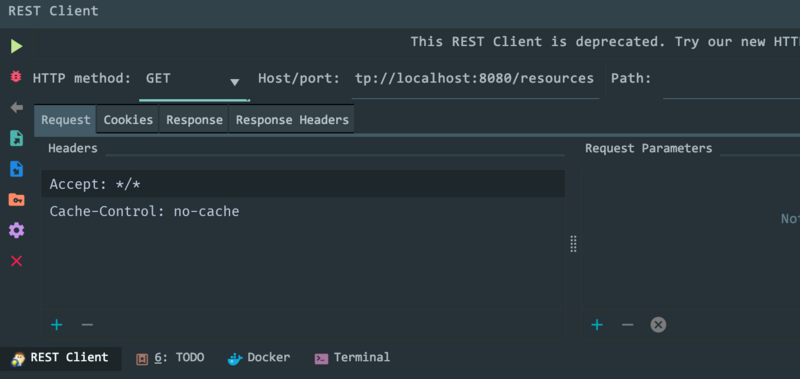This screenshot has height=379, width=800.
Task: Click the Request Parameters section label
Action: pyautogui.click(x=648, y=148)
